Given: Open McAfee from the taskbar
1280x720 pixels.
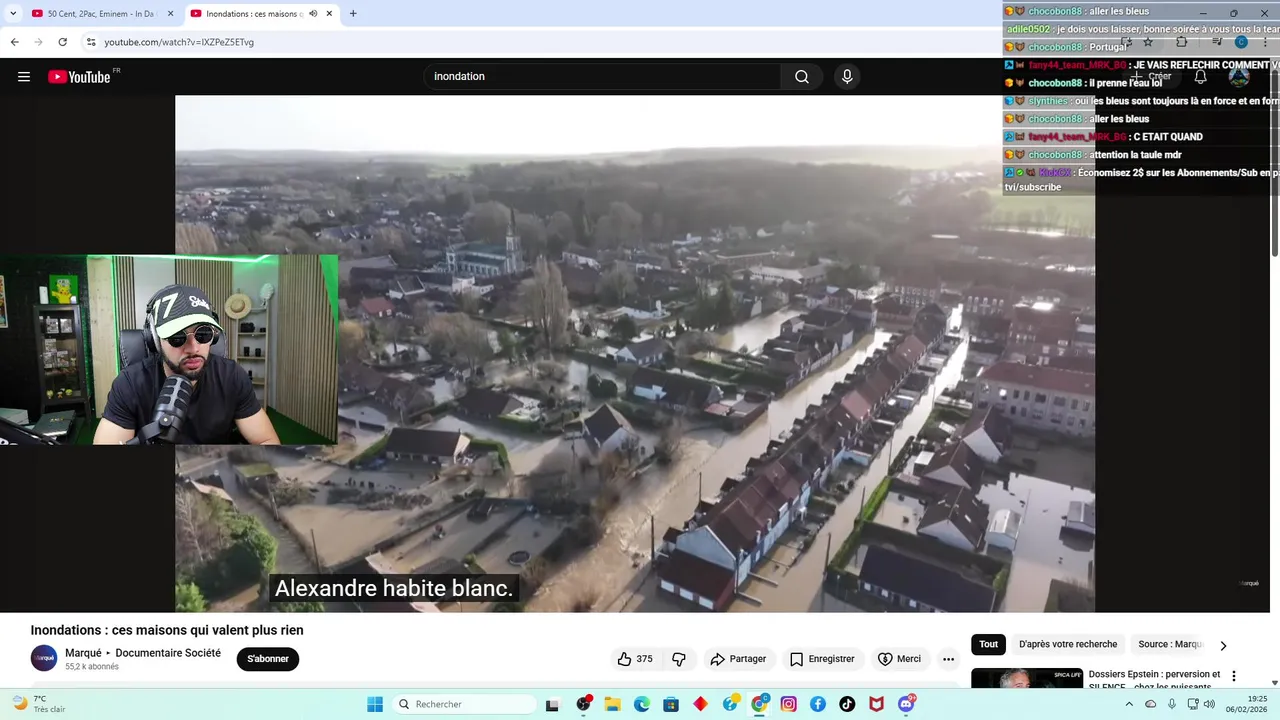Looking at the screenshot, I should point(877,704).
